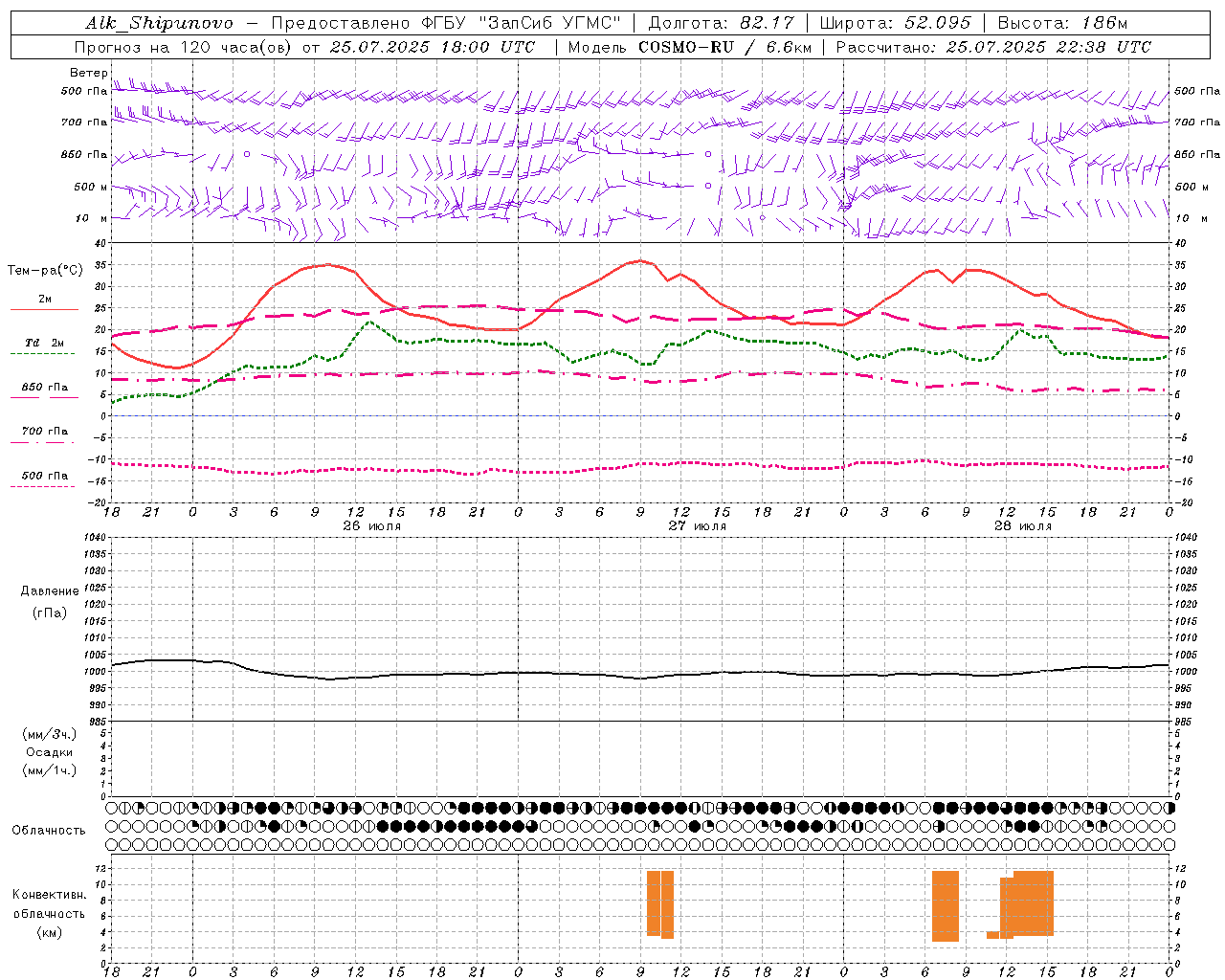This screenshot has height=980, width=1225.
Task: Click the (км) unit label
Action: point(50,932)
